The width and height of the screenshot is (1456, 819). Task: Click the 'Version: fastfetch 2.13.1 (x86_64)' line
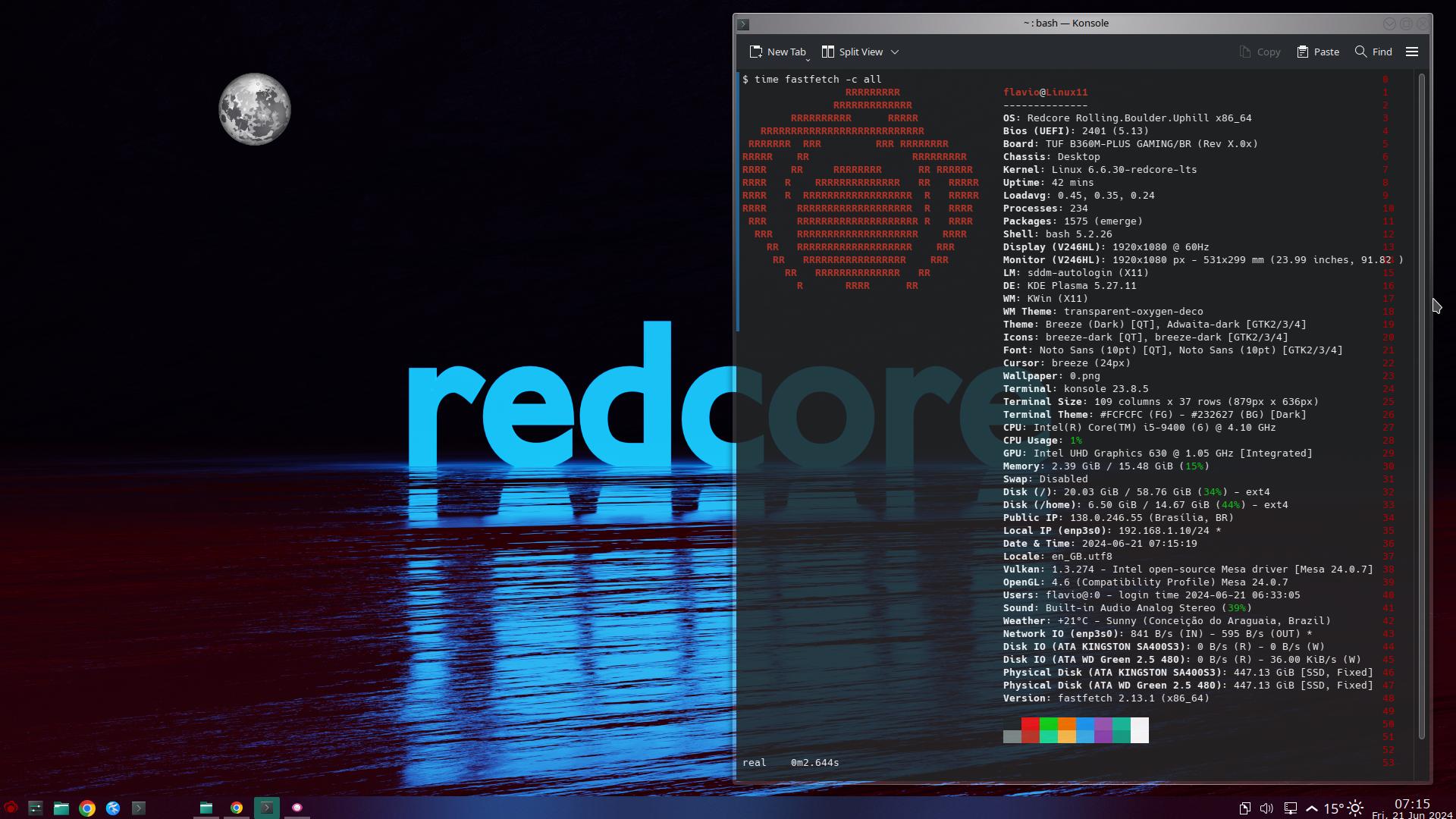[1106, 698]
